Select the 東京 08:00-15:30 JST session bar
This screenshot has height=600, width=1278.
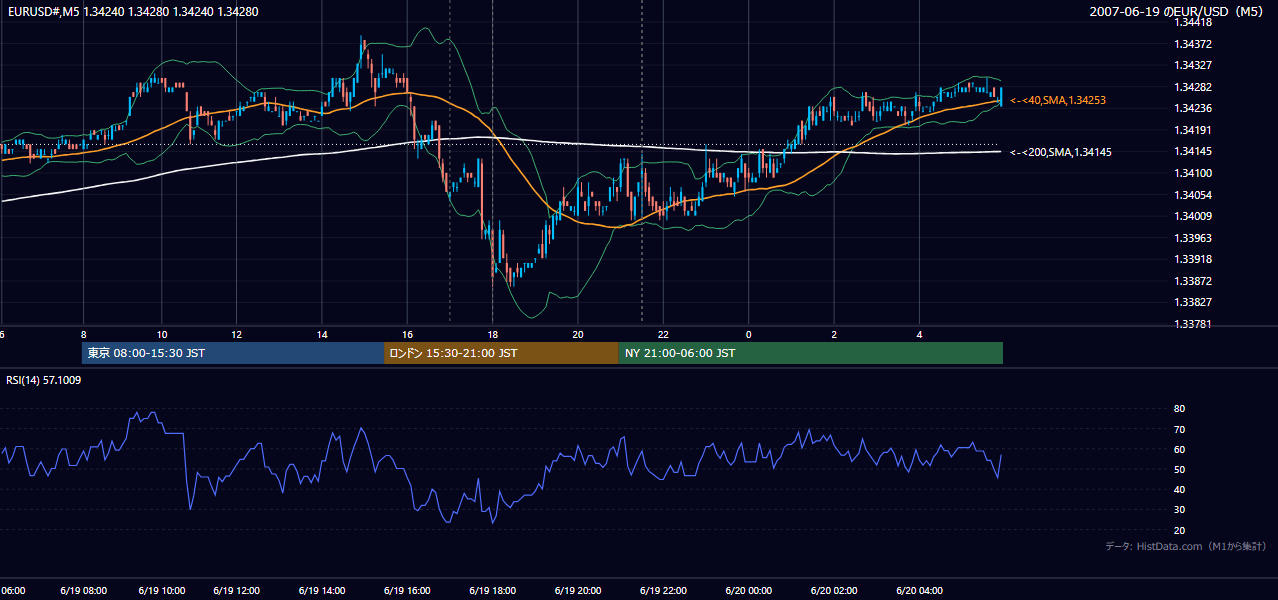click(233, 353)
